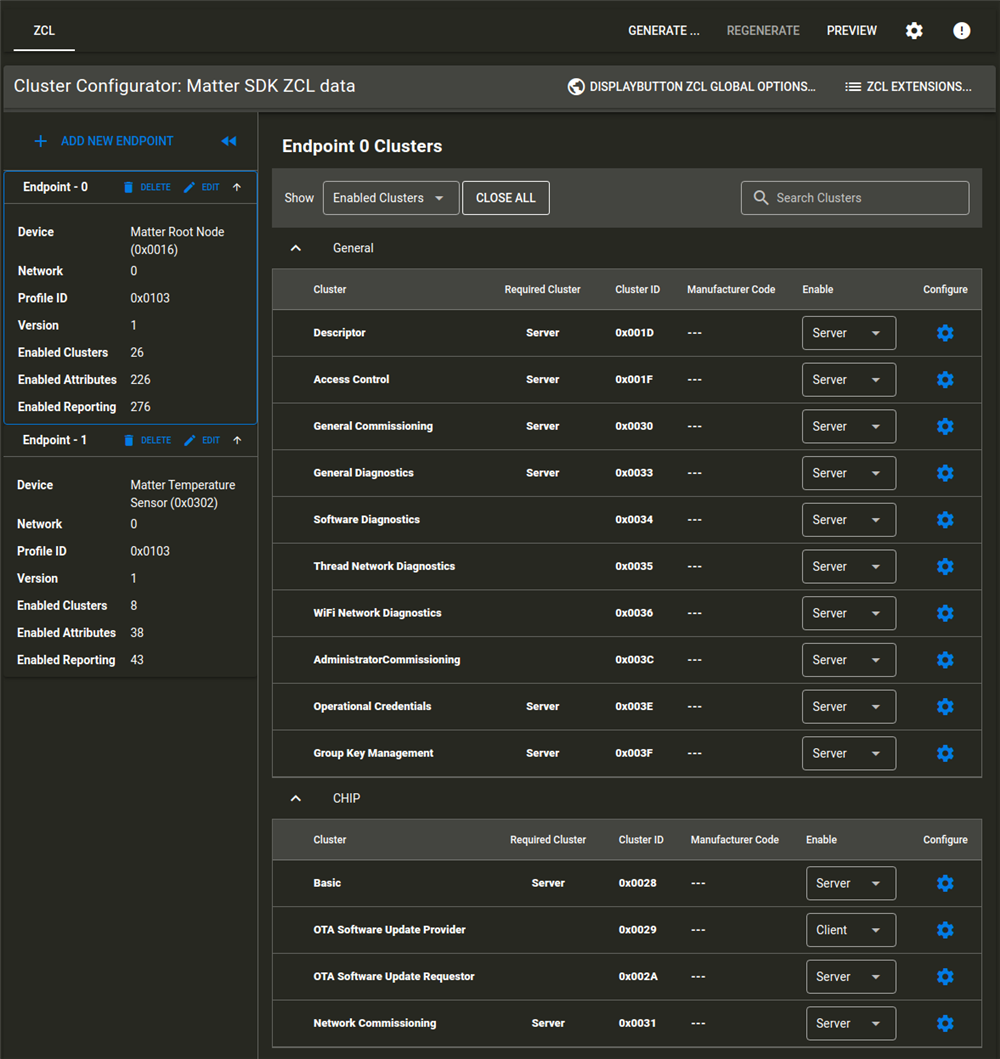Collapse Endpoint - 1 details arrow
The width and height of the screenshot is (1000, 1059).
click(x=237, y=440)
